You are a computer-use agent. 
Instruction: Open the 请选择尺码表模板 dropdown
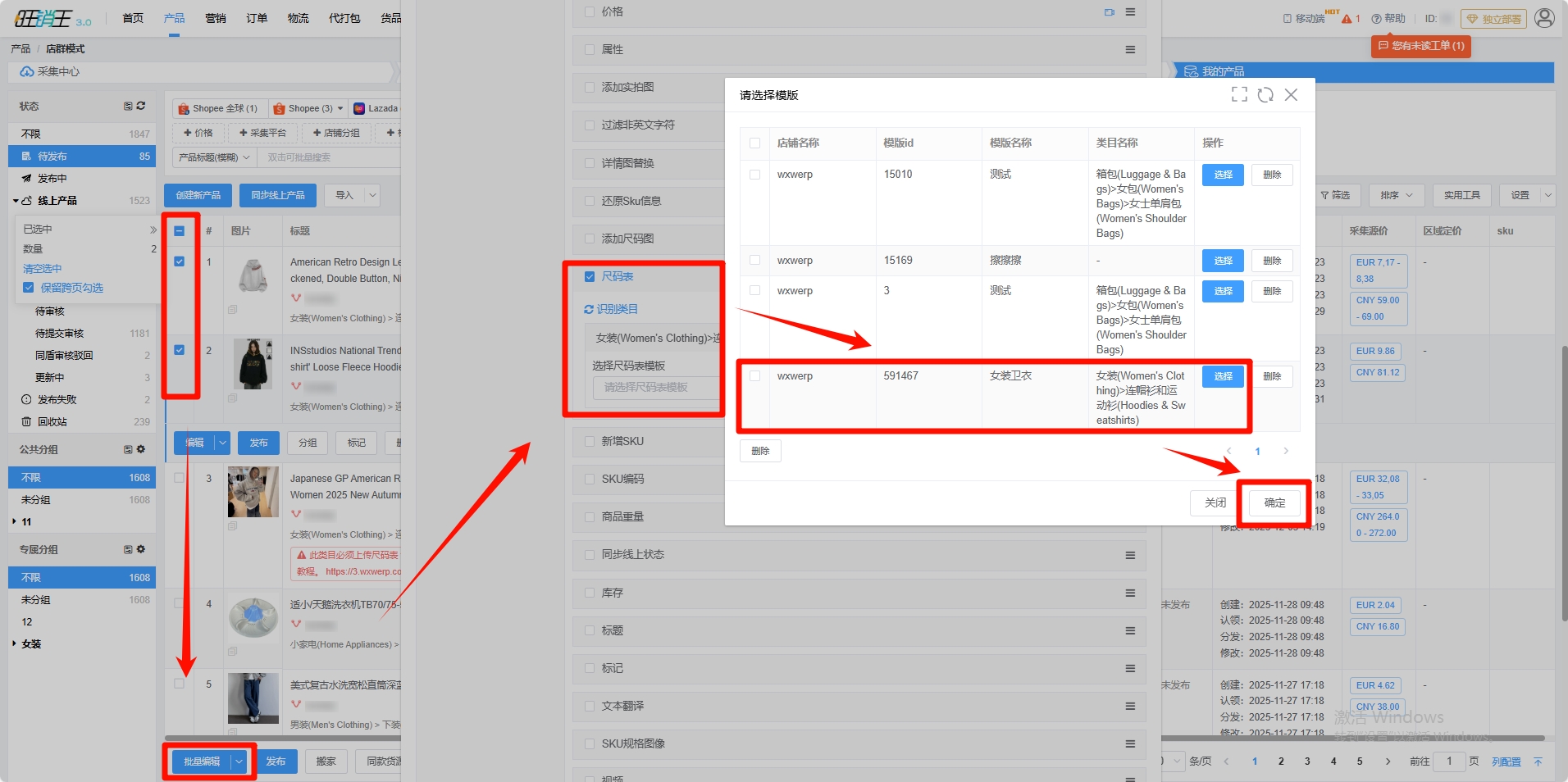pyautogui.click(x=654, y=387)
